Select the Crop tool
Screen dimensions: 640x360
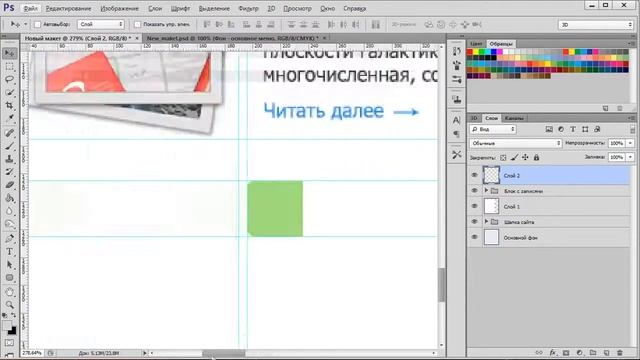click(x=9, y=105)
